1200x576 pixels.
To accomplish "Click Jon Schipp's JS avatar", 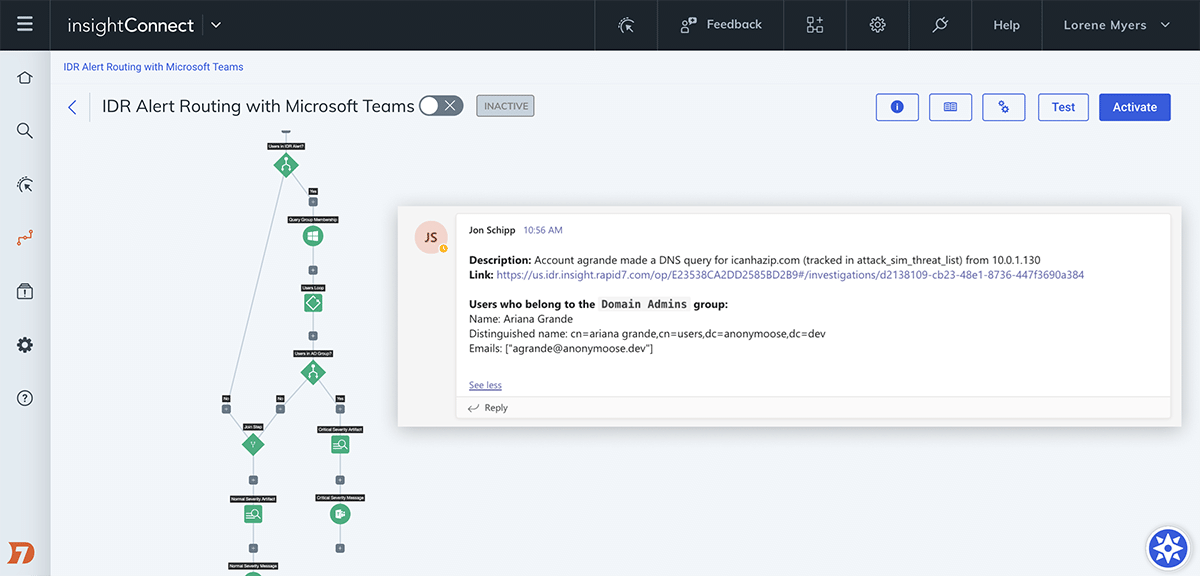I will 431,237.
